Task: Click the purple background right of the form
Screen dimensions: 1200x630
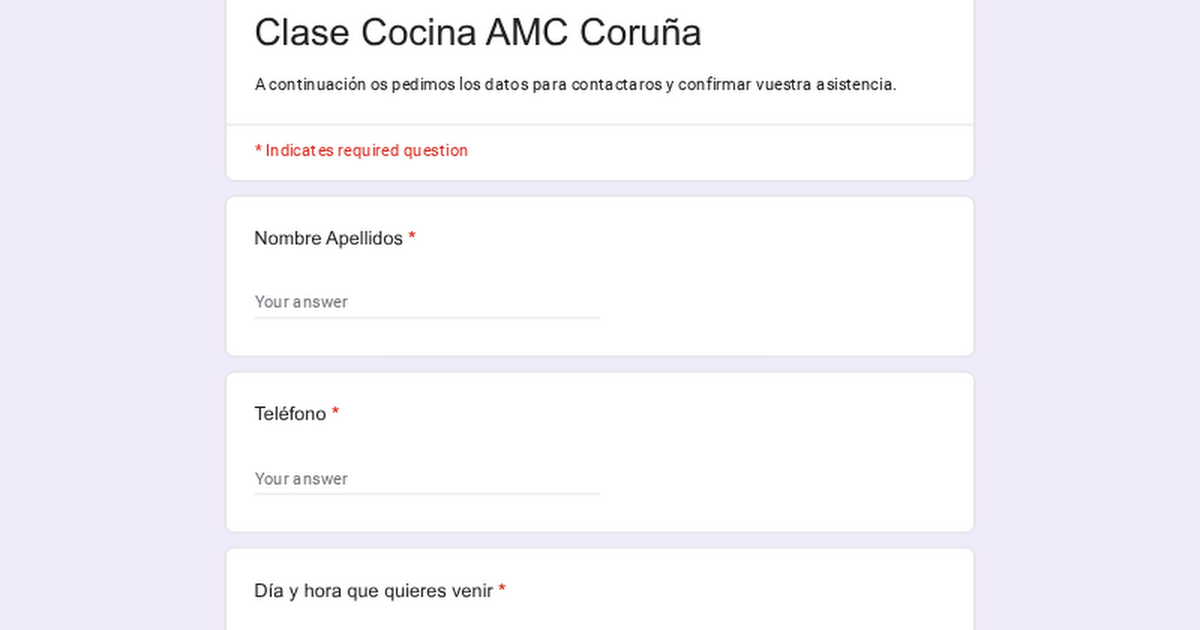Action: click(1088, 315)
